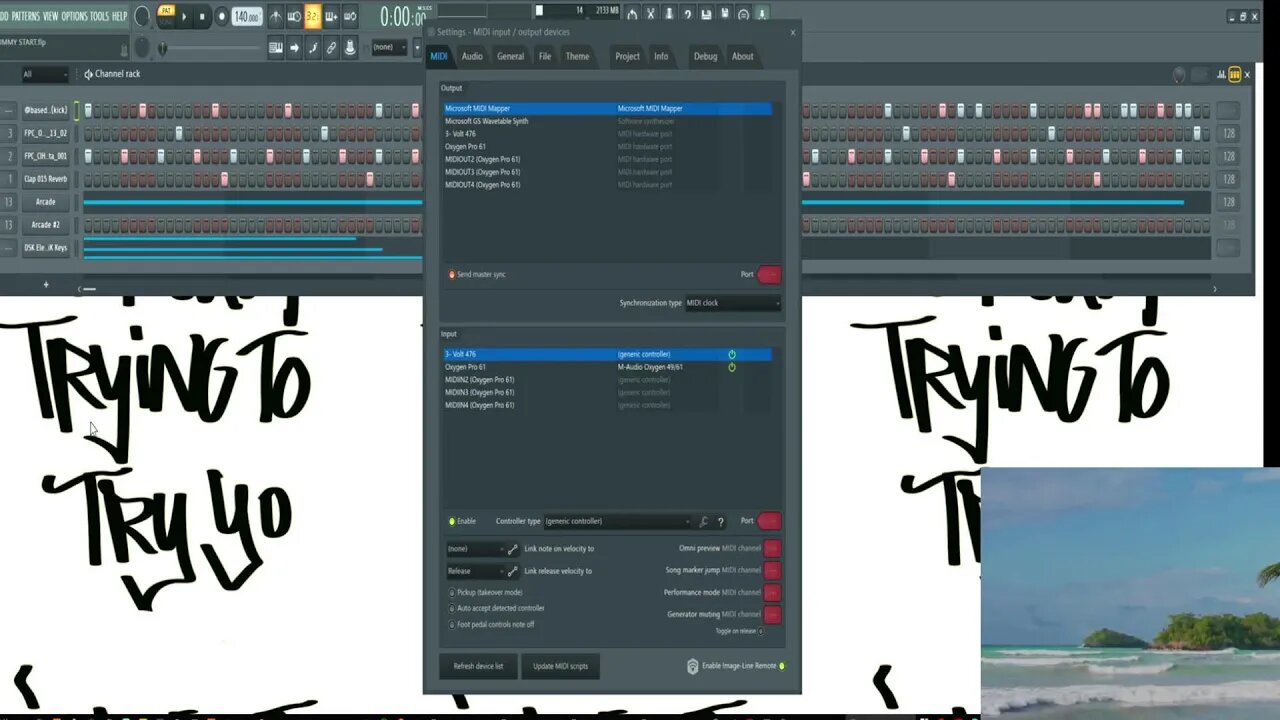Open the Theme settings tab
The width and height of the screenshot is (1280, 720).
point(577,56)
